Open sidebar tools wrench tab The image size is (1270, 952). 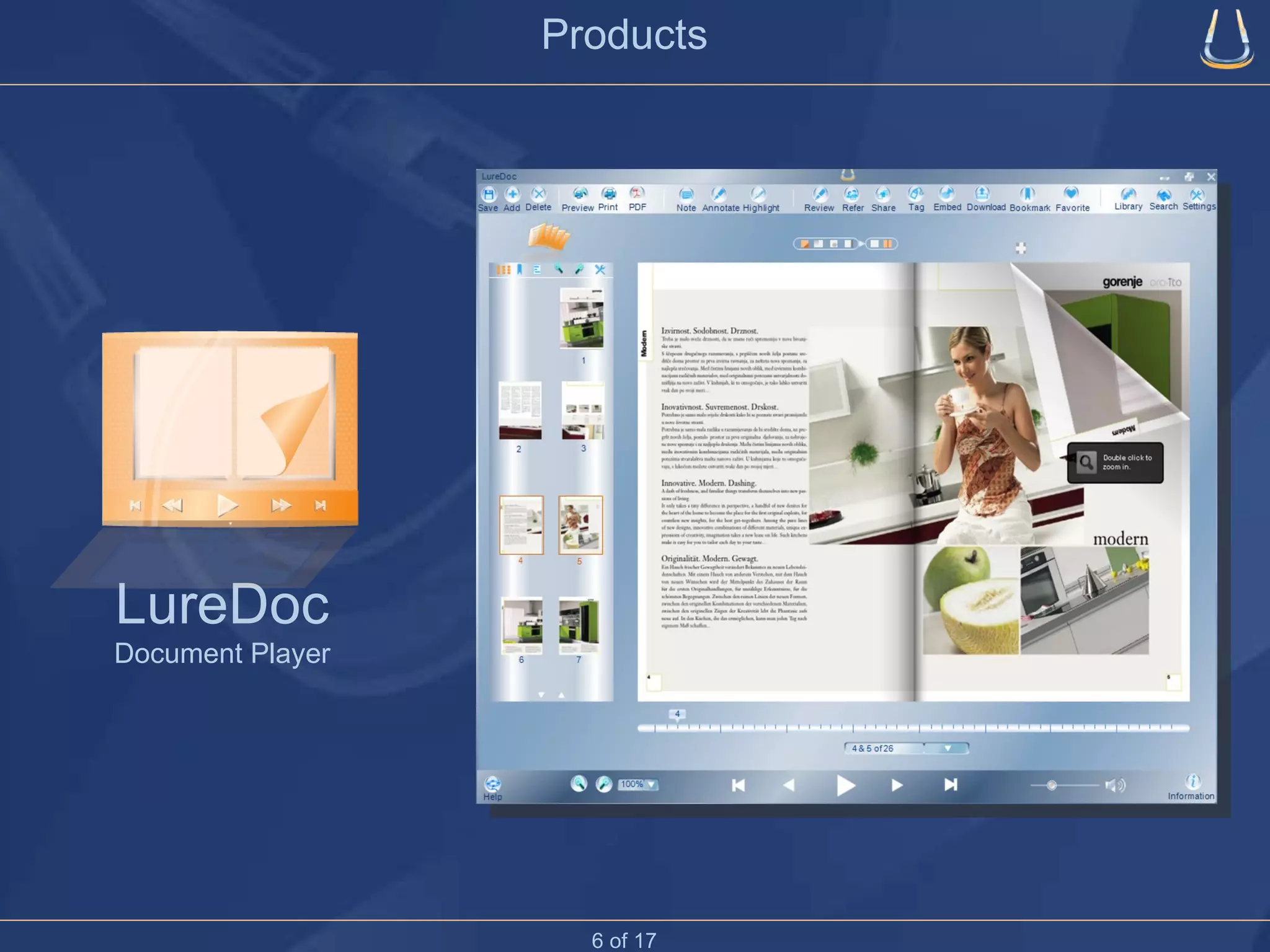600,269
